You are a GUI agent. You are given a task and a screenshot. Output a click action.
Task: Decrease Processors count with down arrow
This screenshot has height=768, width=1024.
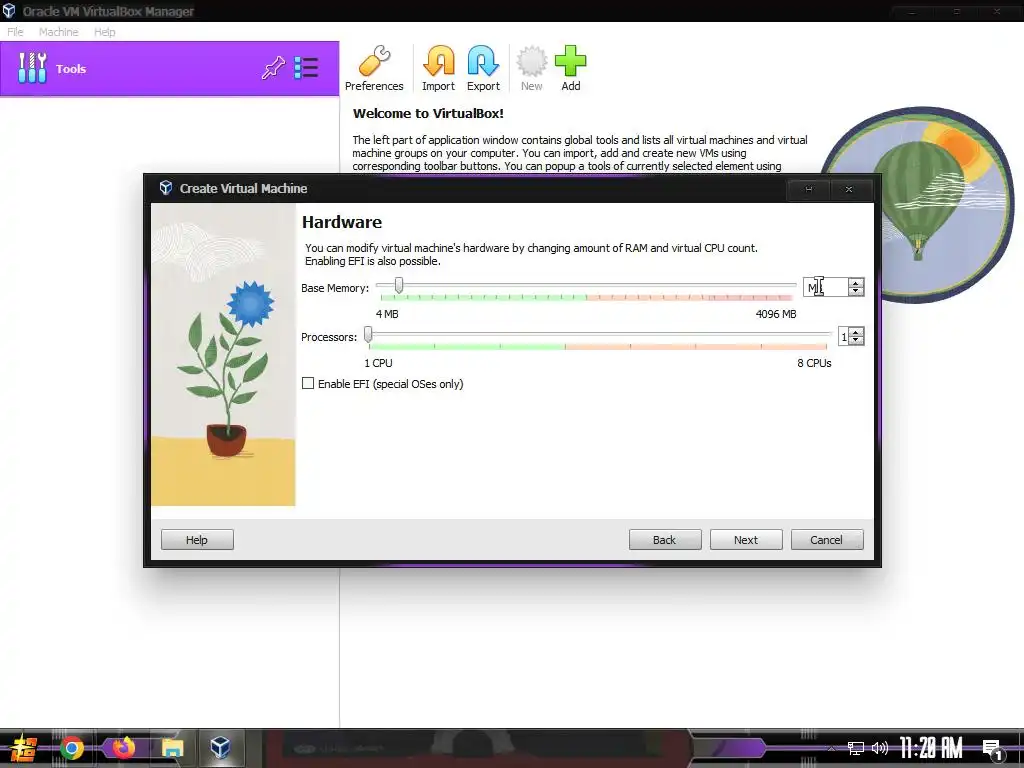tap(856, 340)
